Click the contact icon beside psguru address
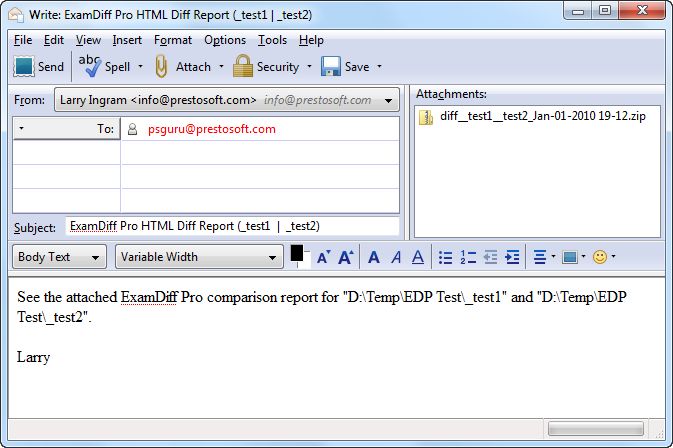 click(133, 129)
